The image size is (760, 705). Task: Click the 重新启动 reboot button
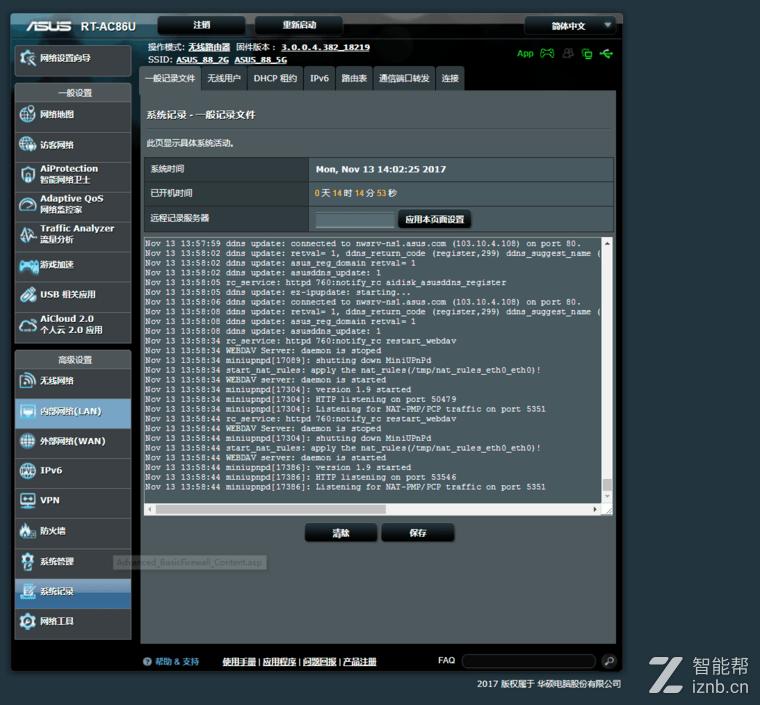[298, 25]
